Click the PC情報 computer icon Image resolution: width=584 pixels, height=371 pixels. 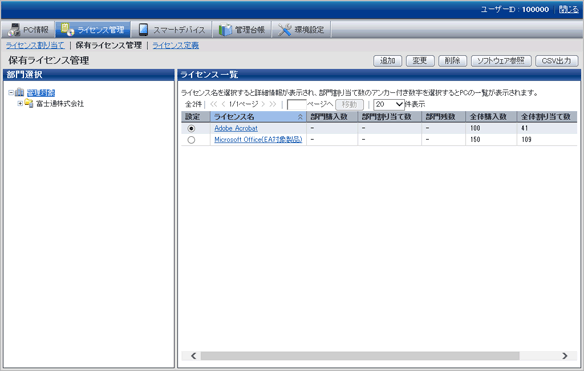pyautogui.click(x=14, y=30)
